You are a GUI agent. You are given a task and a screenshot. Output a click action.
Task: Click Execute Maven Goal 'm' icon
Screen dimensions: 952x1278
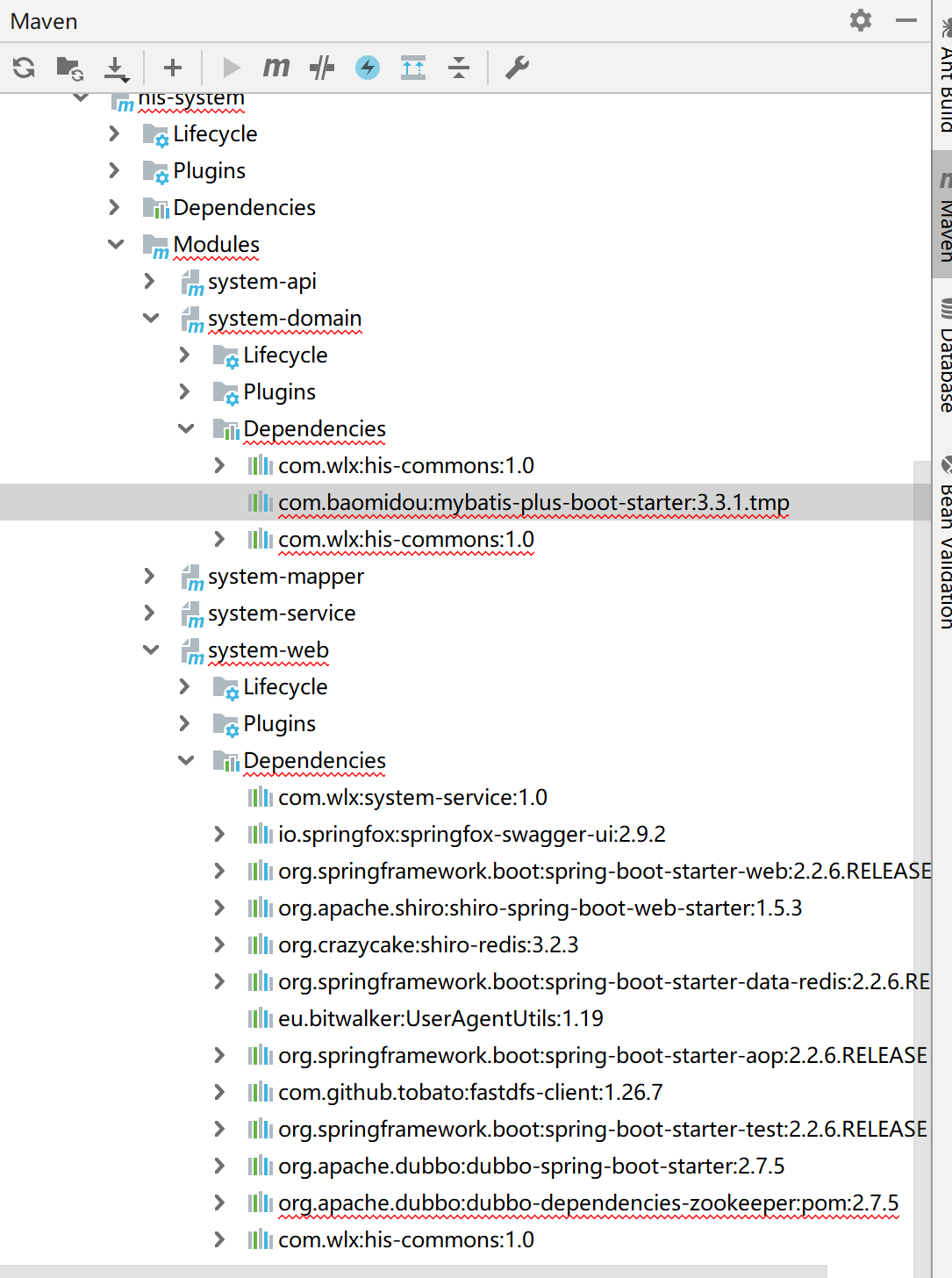tap(276, 68)
